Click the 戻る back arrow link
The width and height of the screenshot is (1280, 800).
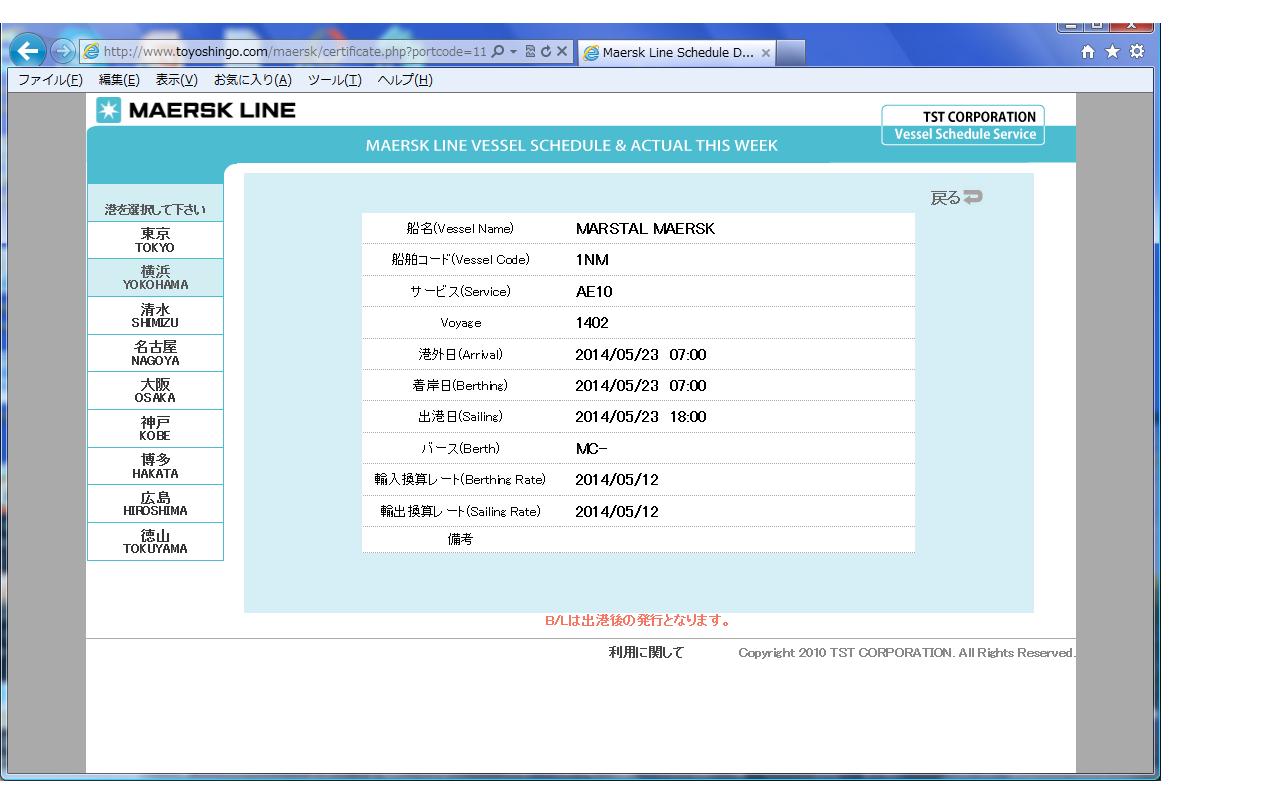(957, 198)
